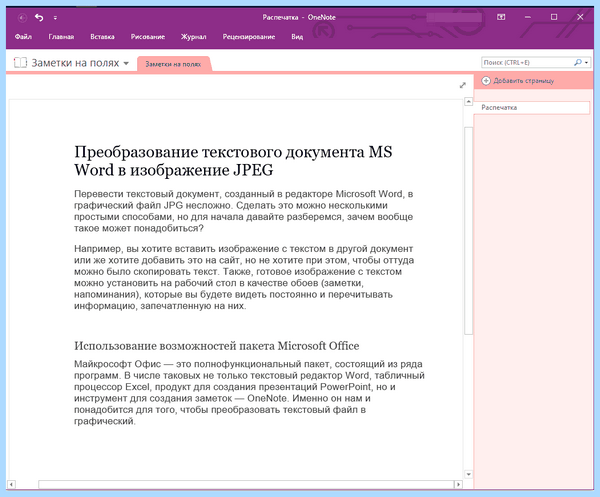Click paragraph starting 'Перевести текстовый документ'
Screen dimensions: 600x497
(x=243, y=211)
